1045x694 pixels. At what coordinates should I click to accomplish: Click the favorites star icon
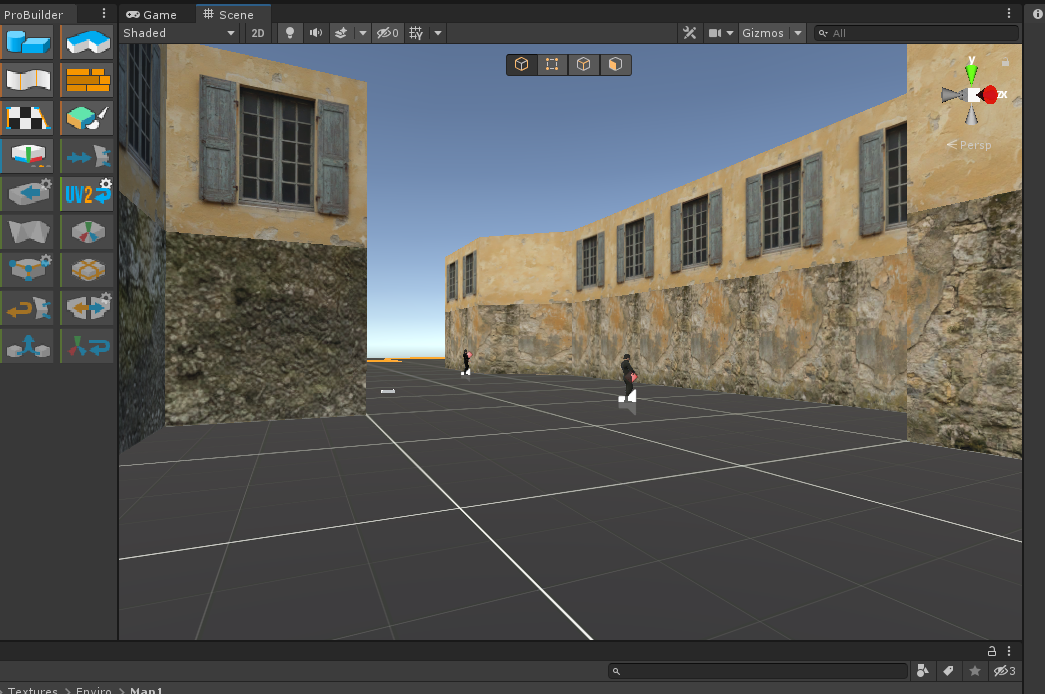pyautogui.click(x=974, y=671)
